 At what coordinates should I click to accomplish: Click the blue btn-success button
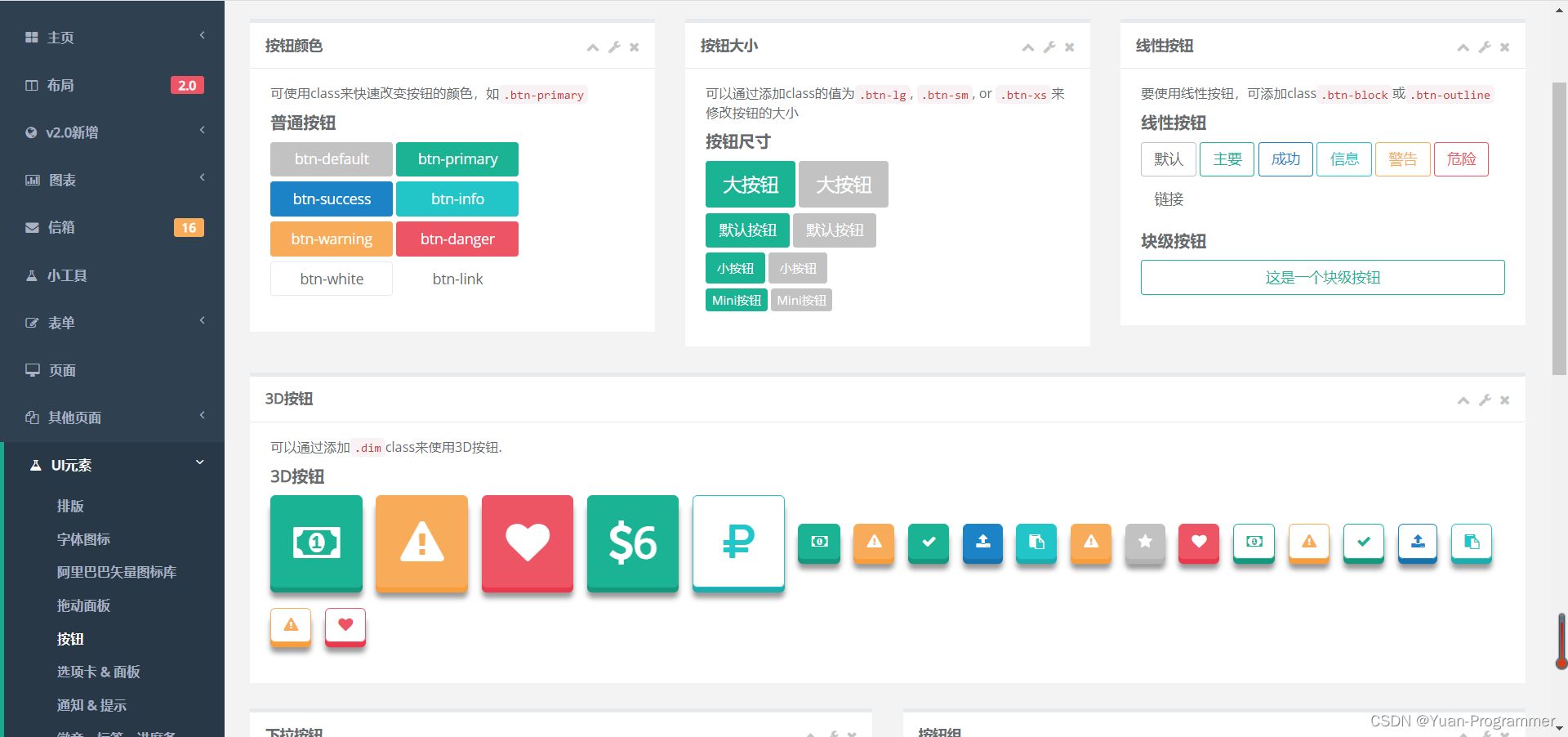tap(332, 199)
